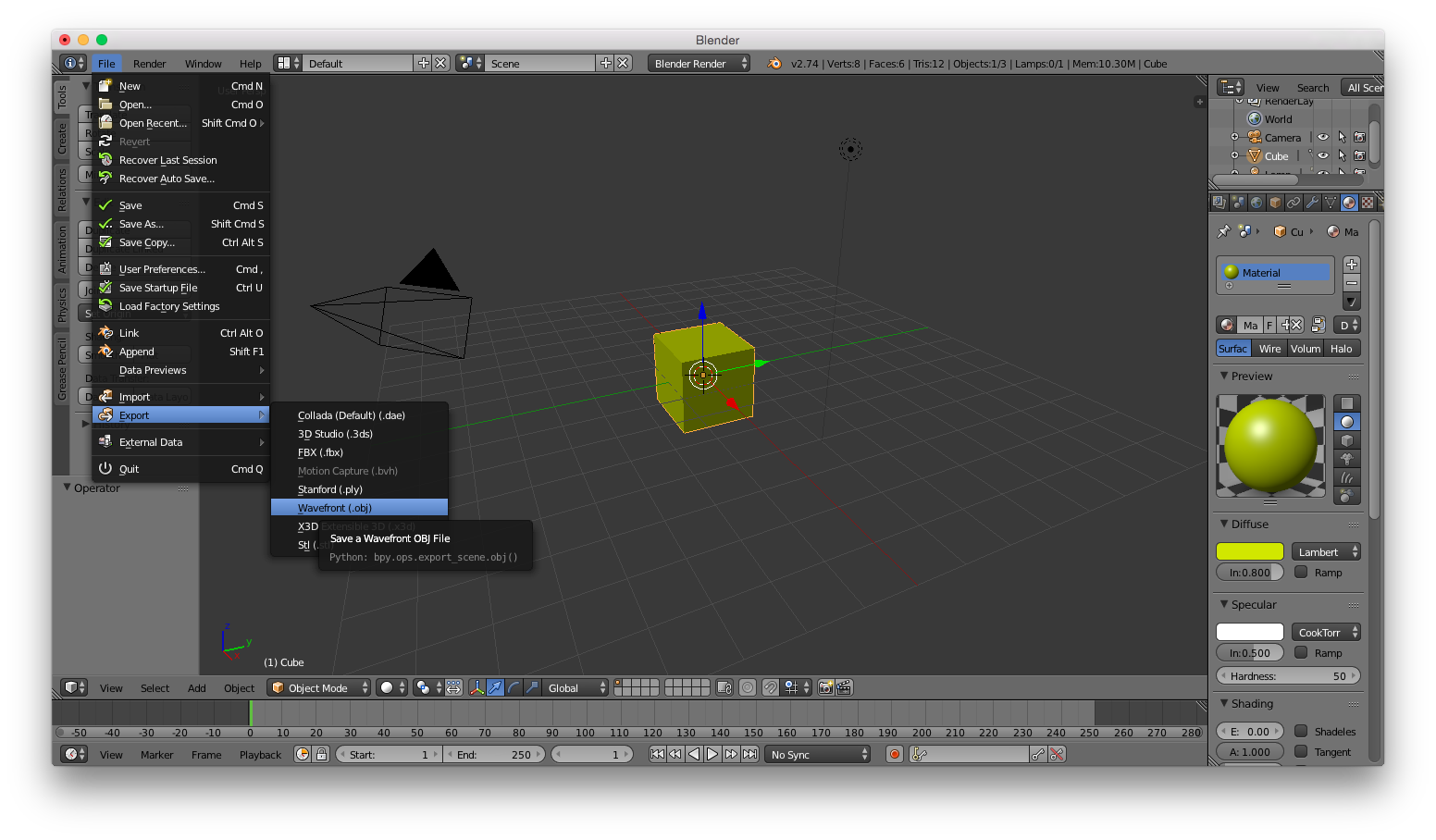1436x840 pixels.
Task: Open the Texture properties tab checker icon
Action: [1368, 203]
